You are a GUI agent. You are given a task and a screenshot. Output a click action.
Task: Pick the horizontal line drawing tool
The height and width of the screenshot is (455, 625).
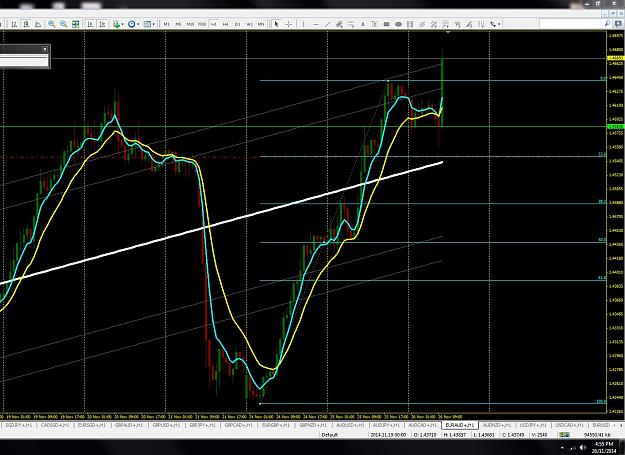(316, 24)
